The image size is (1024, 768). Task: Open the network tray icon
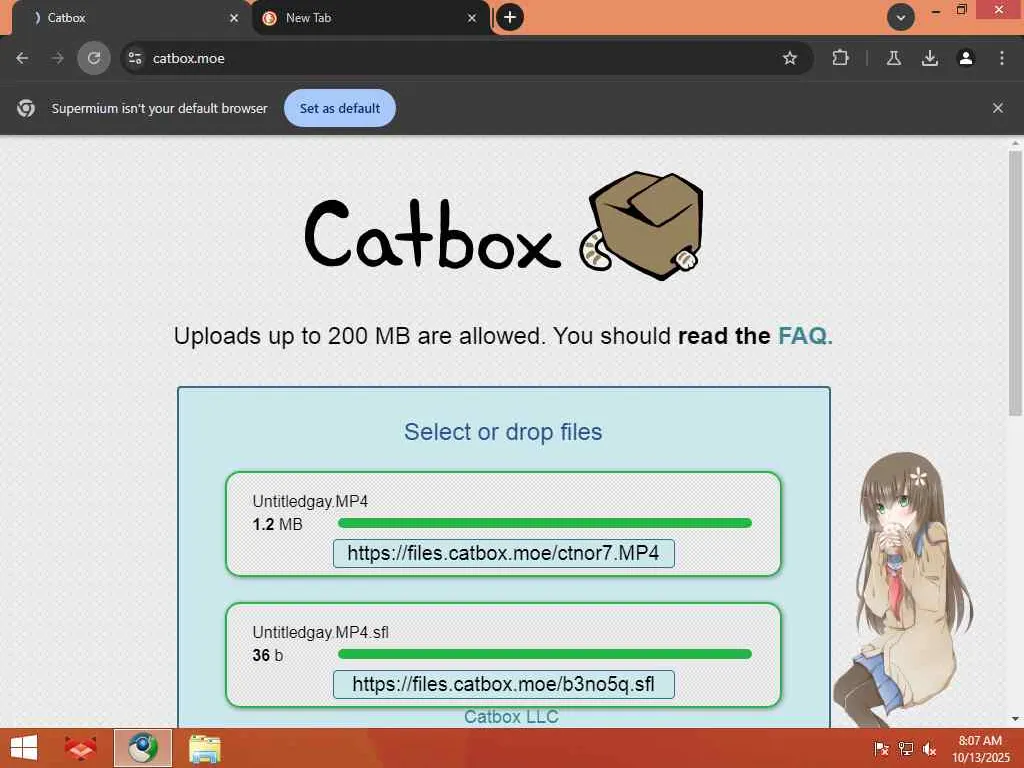click(x=905, y=749)
